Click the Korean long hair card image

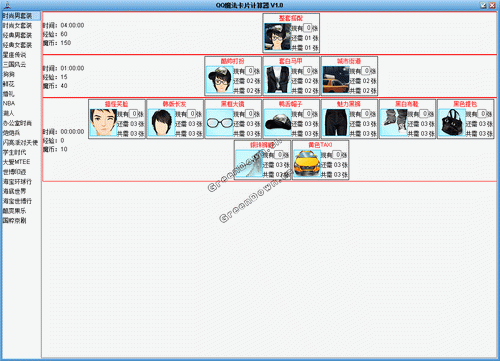click(x=161, y=123)
